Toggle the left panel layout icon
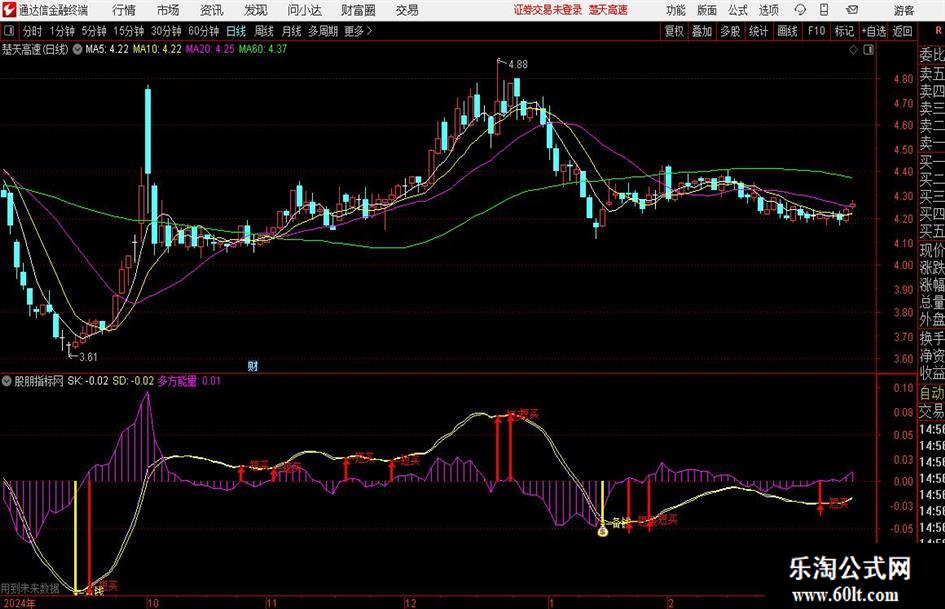The height and width of the screenshot is (609, 945). pyautogui.click(x=9, y=31)
